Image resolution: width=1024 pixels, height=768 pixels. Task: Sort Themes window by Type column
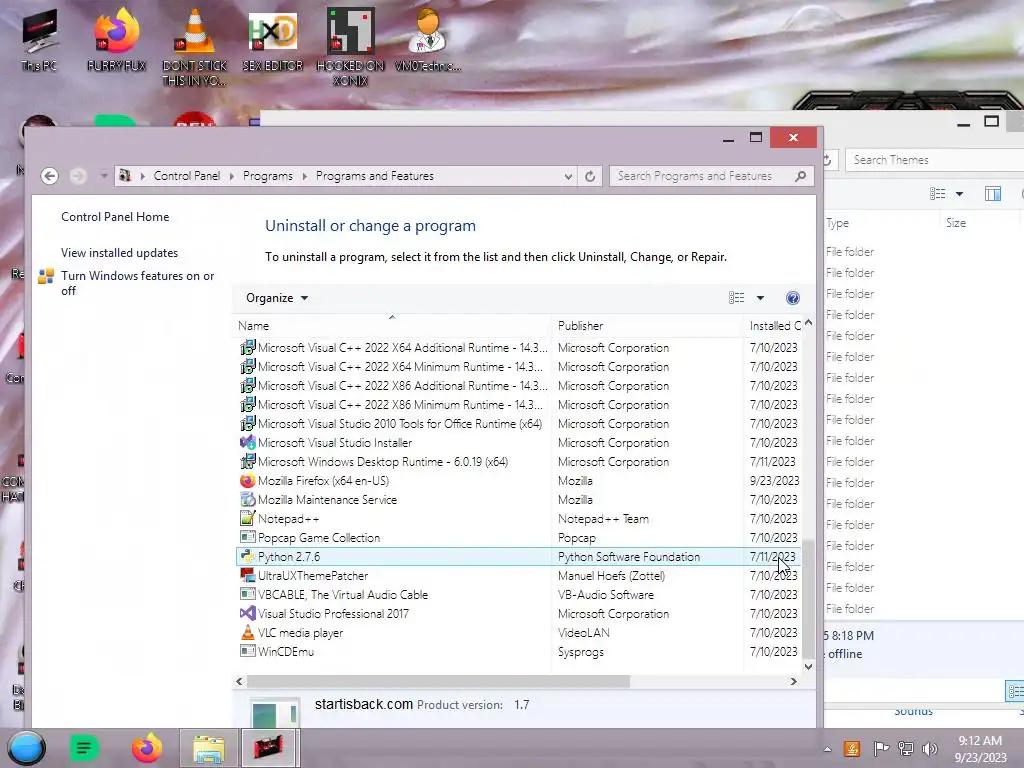pos(837,223)
